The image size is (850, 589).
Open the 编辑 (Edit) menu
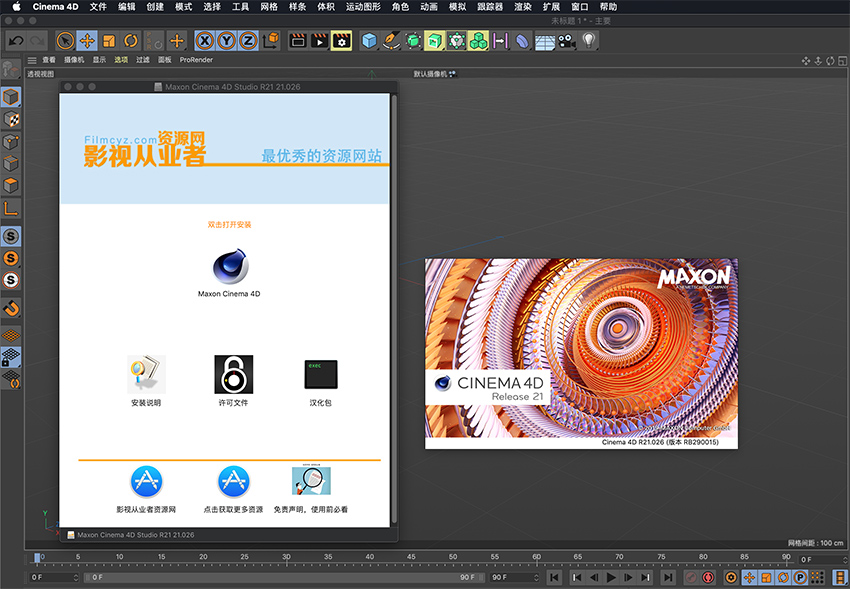(x=126, y=7)
